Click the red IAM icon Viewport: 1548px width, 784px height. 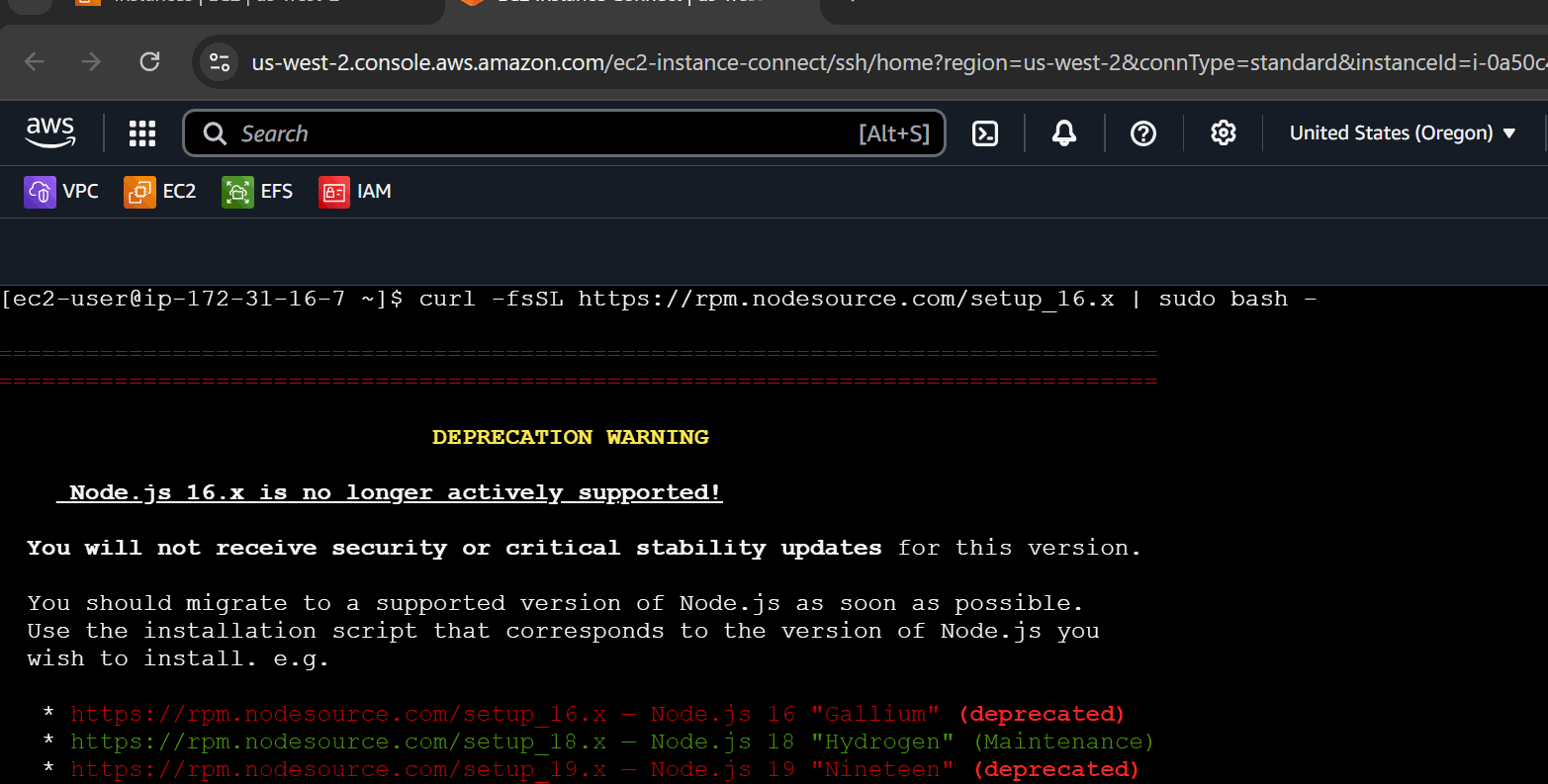(x=334, y=192)
